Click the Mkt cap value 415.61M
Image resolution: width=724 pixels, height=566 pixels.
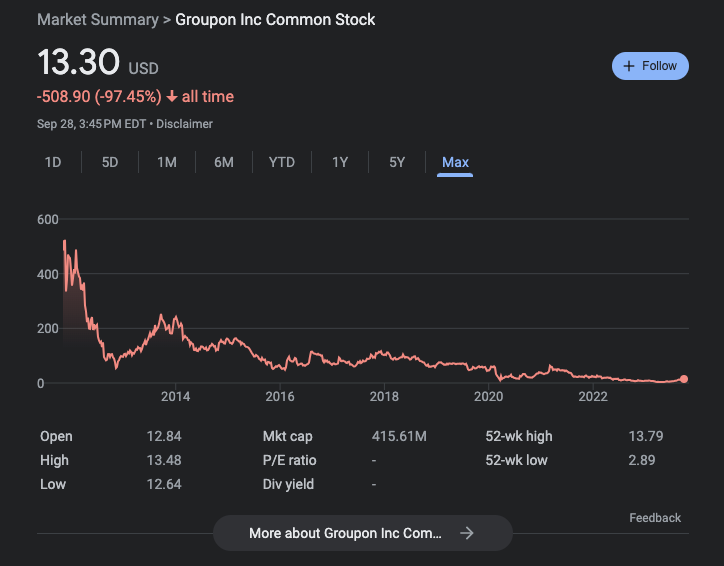(399, 436)
